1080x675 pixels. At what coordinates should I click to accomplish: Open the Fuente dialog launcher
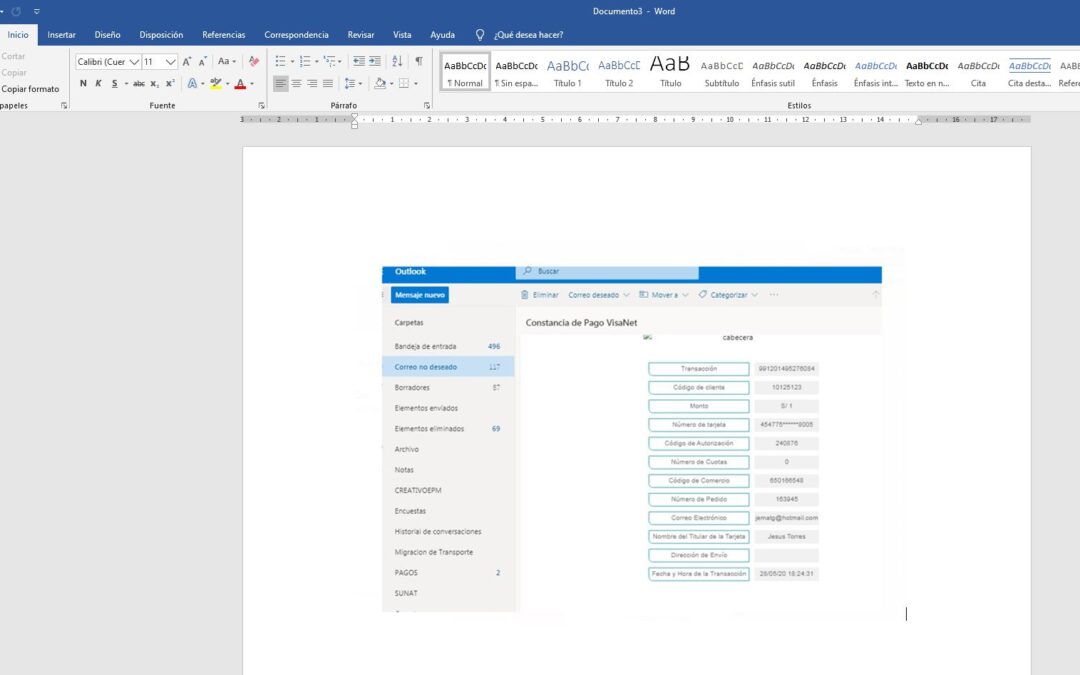point(262,105)
